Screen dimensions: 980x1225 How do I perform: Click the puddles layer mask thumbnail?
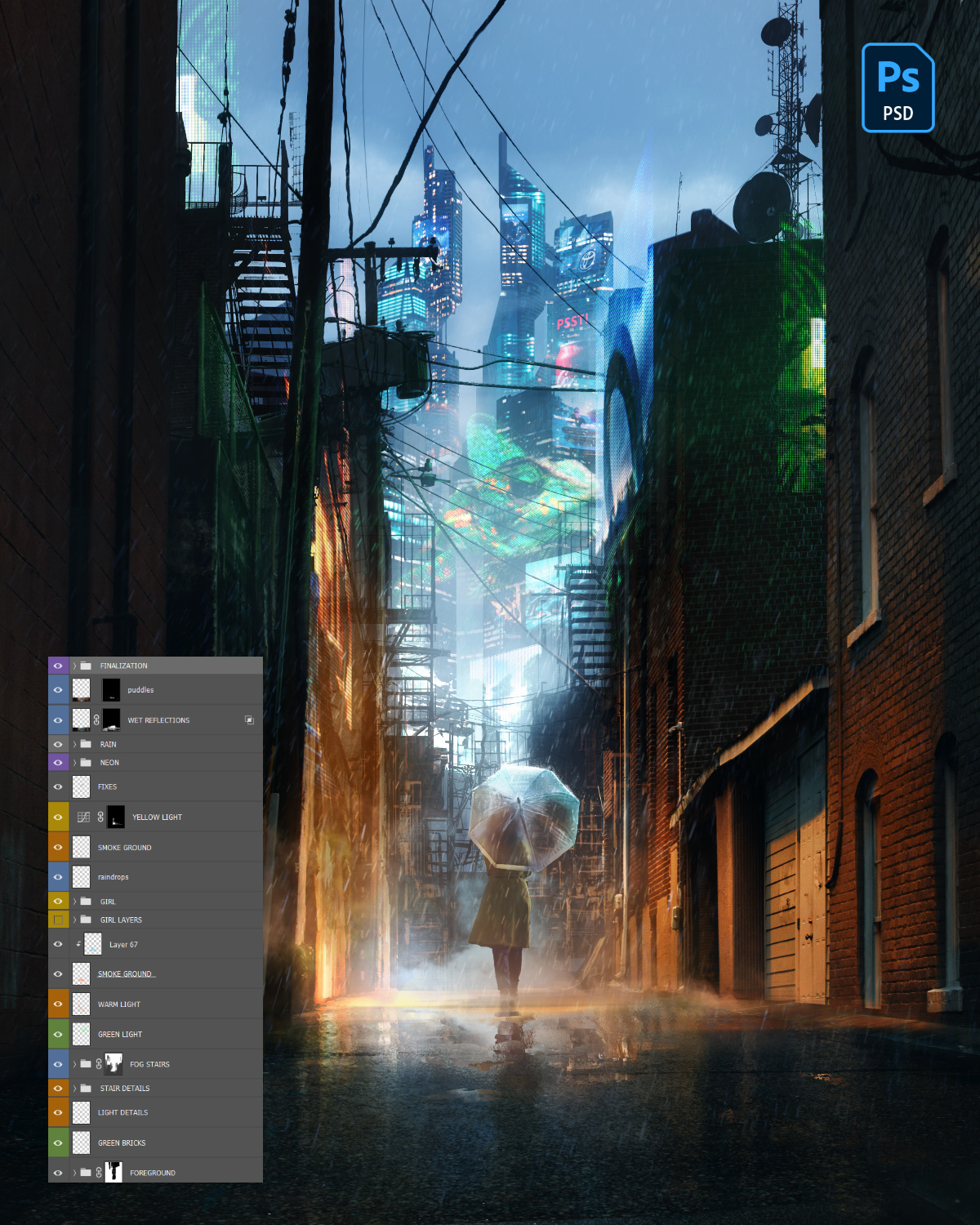click(111, 690)
